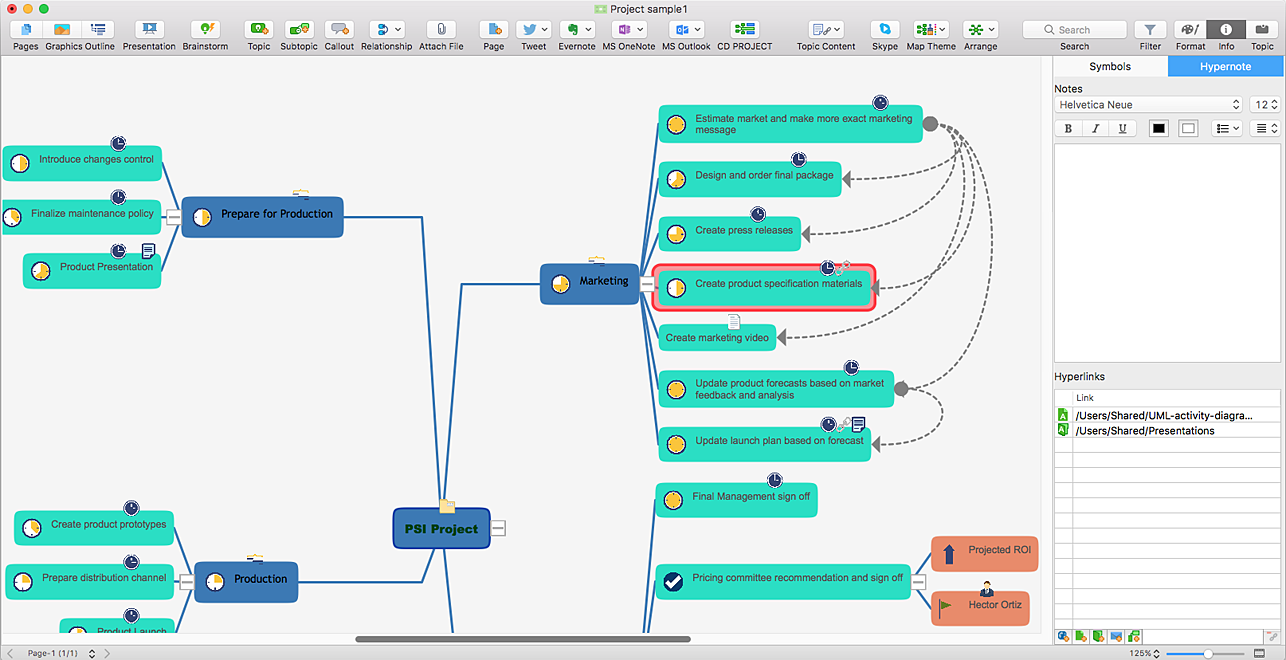Collapse the Marketing branch subtopics
Viewport: 1286px width, 660px height.
pos(647,284)
